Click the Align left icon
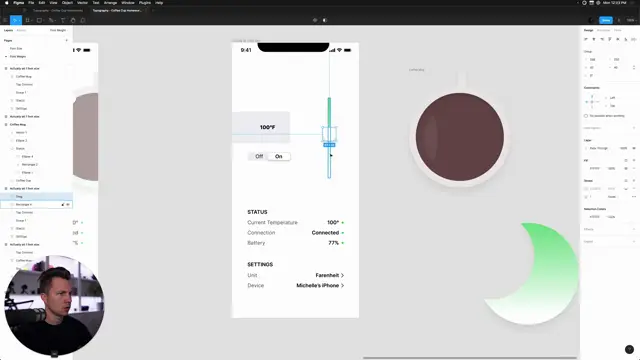Image resolution: width=640 pixels, height=360 pixels. (x=586, y=39)
